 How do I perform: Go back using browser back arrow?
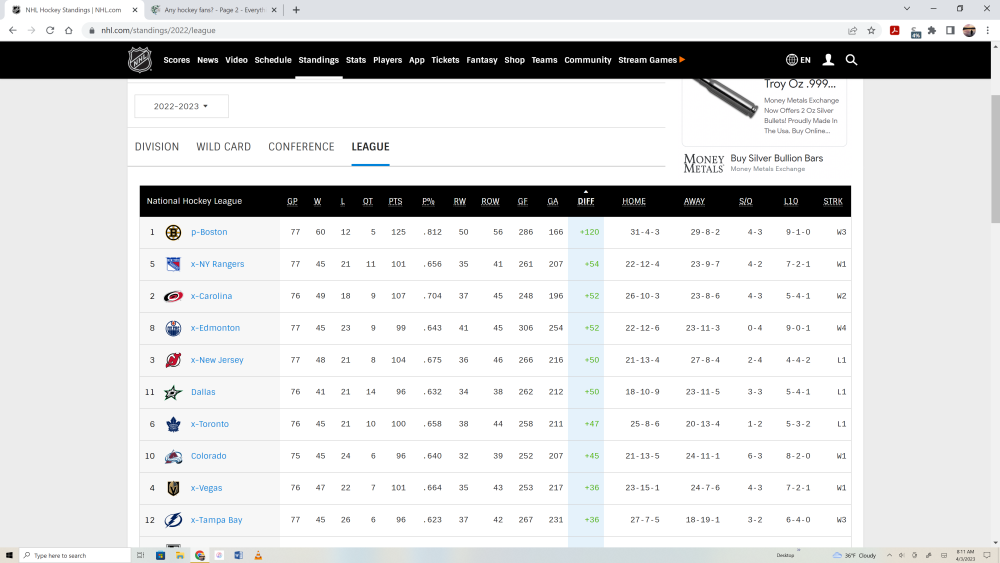(13, 30)
